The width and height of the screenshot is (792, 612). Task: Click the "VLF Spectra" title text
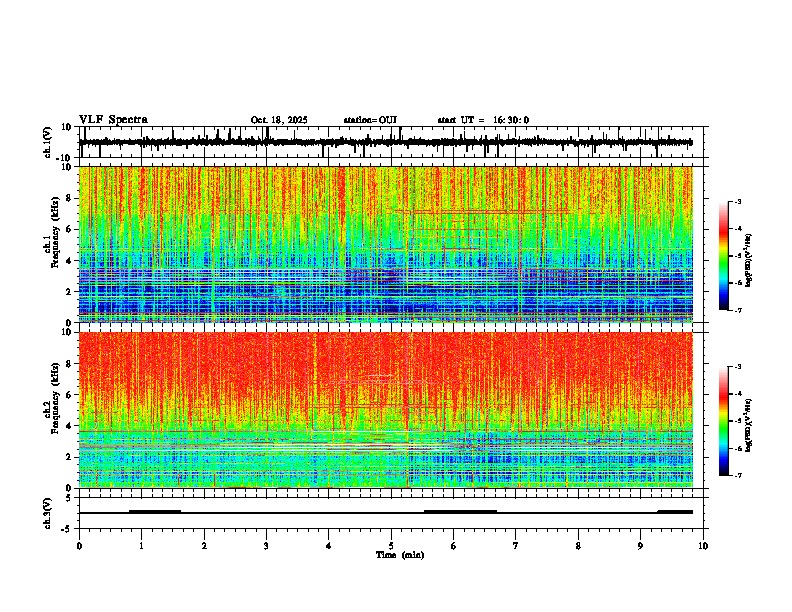tap(113, 120)
